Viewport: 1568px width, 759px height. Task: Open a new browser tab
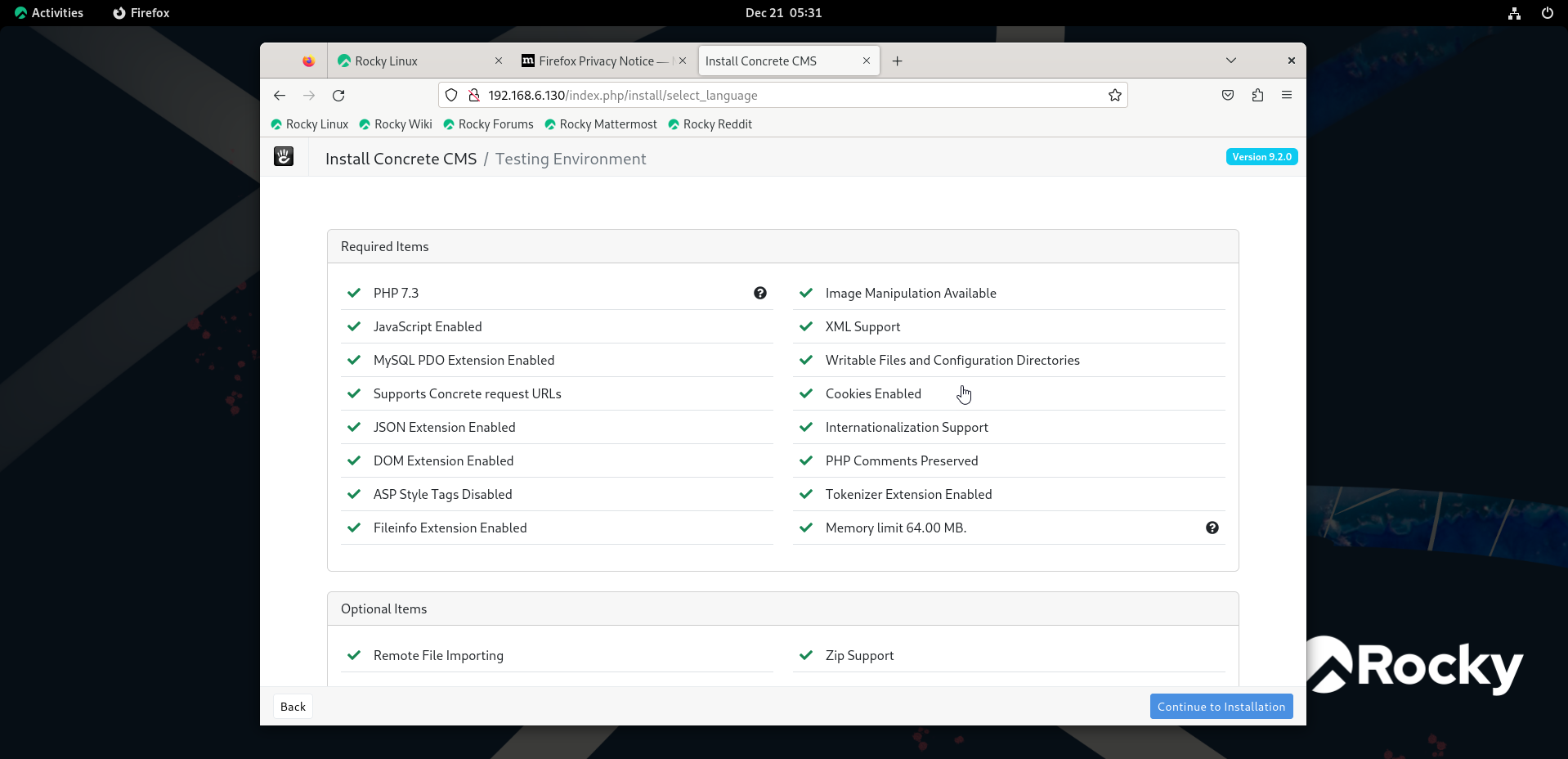click(897, 61)
